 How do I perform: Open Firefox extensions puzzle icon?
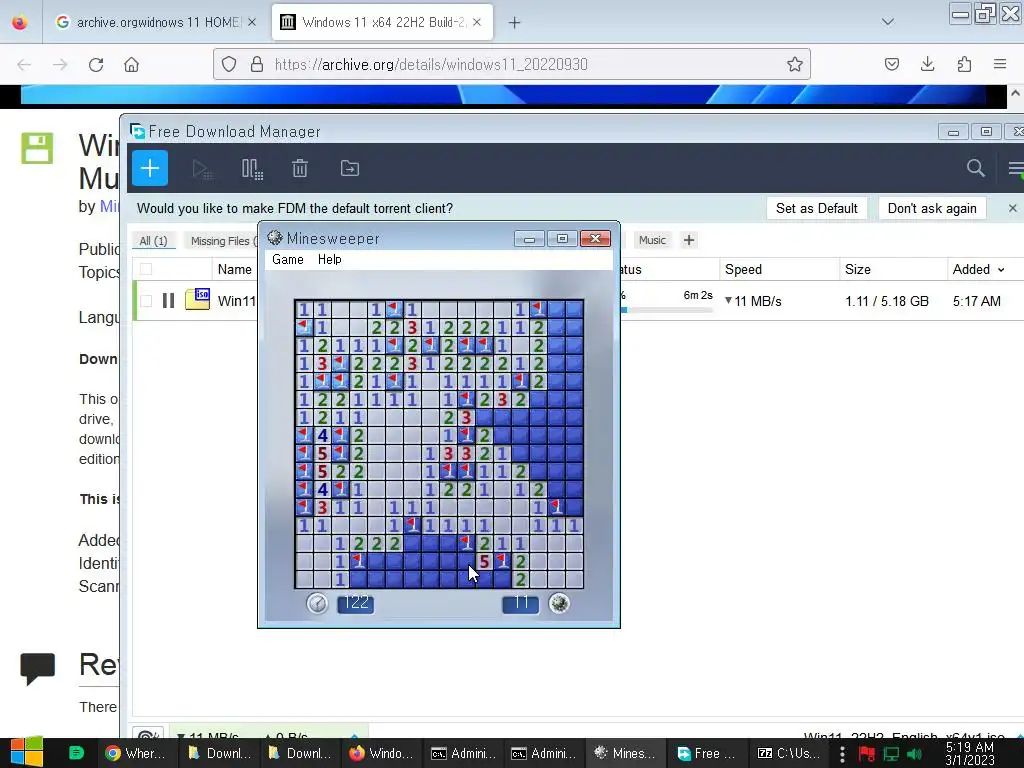click(964, 64)
